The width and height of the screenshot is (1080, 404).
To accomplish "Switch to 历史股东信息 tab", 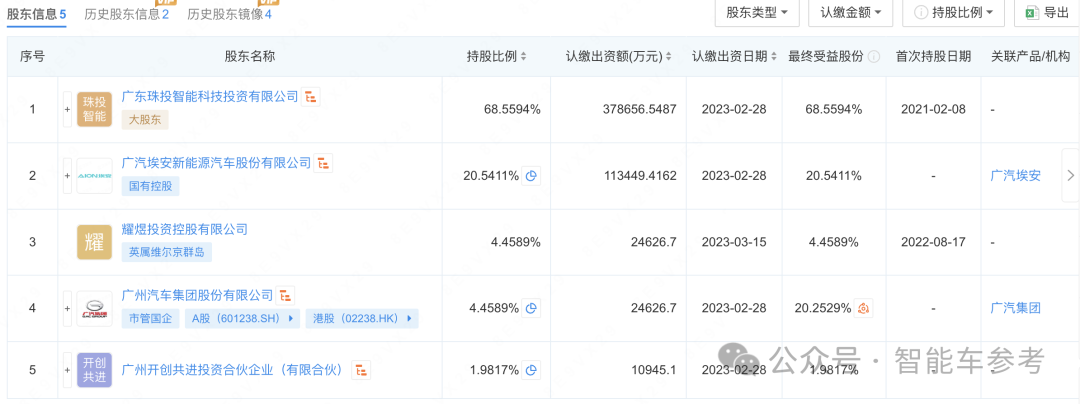I will [x=127, y=13].
